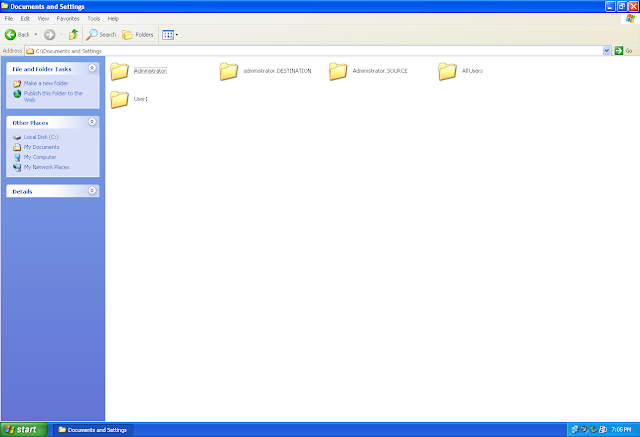Viewport: 640px width, 437px height.
Task: Click Publish this folder to the Web
Action: (53, 96)
